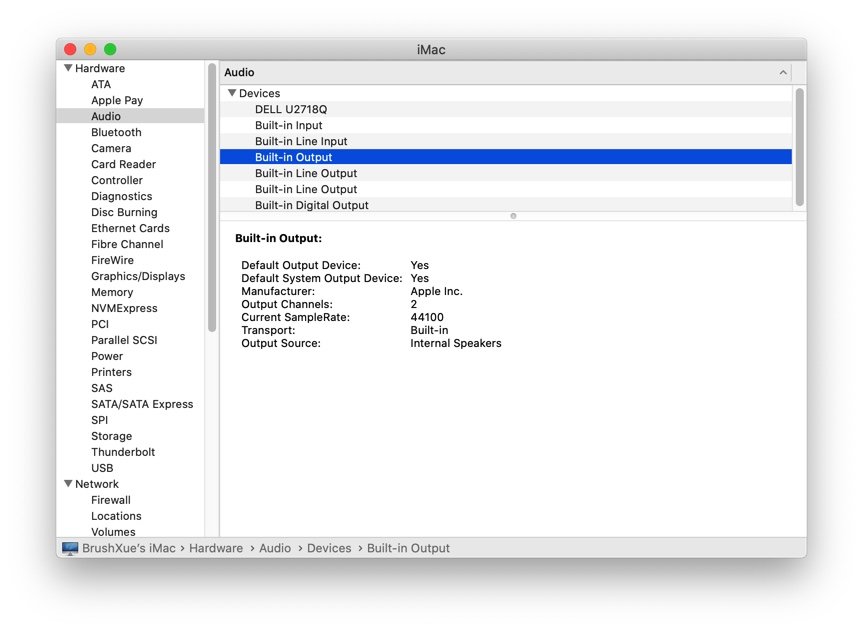
Task: Click device list vertical scrollbar
Action: (x=799, y=147)
